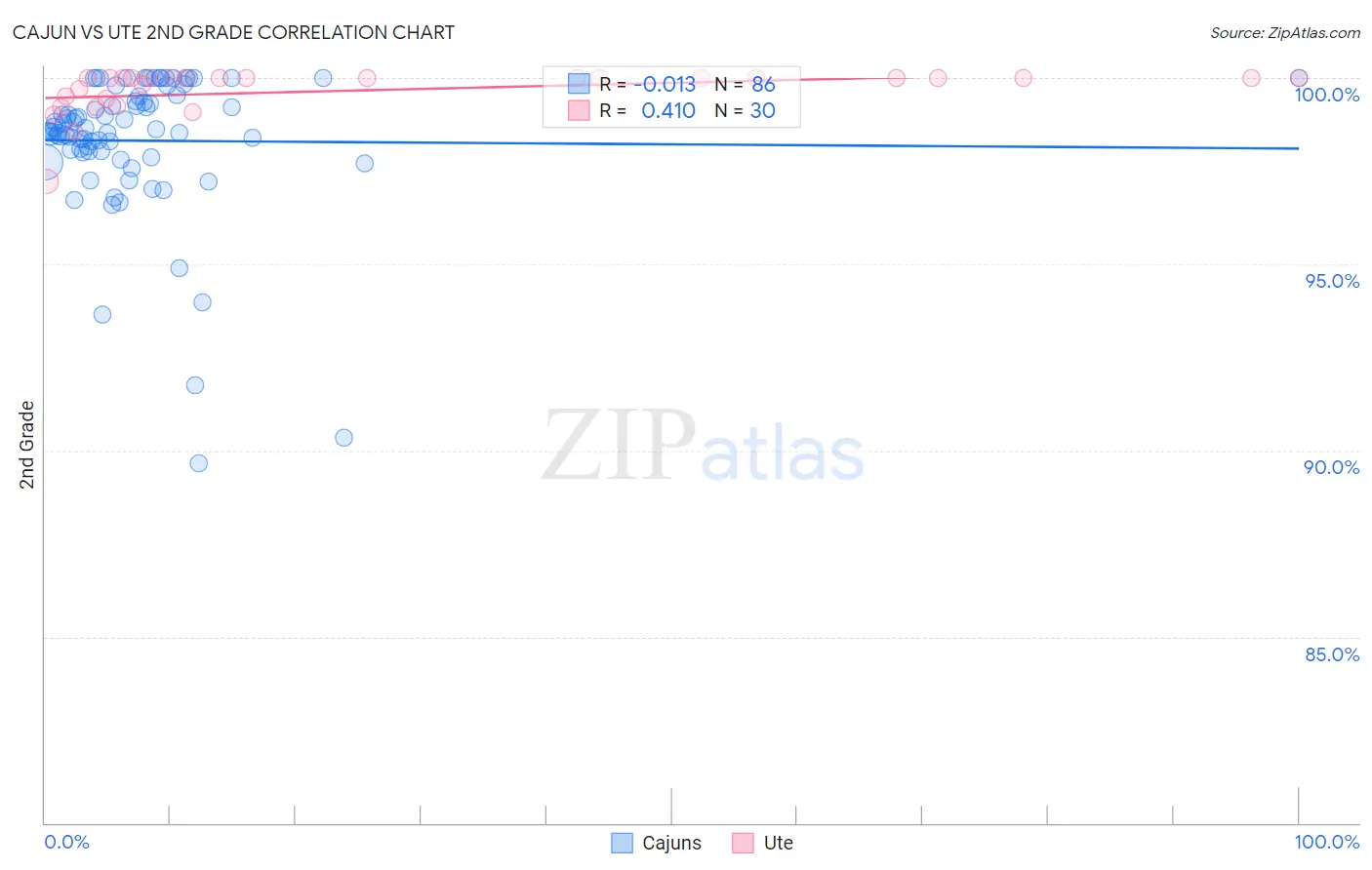Screen dimensions: 1372x870
Task: Click the 100.0% x-axis label
Action: click(1327, 842)
